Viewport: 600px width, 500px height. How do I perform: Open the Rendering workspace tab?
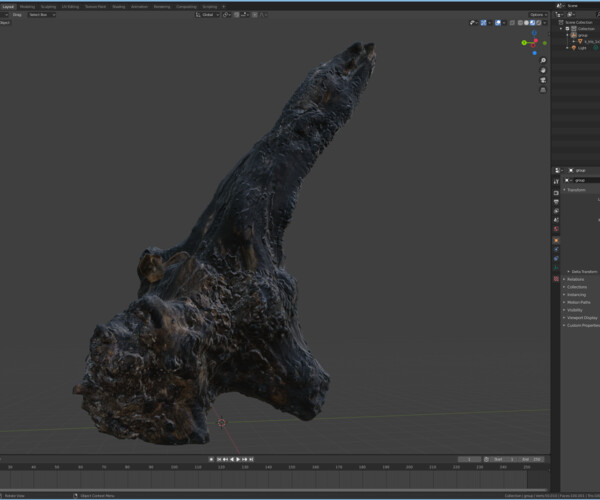click(x=162, y=7)
